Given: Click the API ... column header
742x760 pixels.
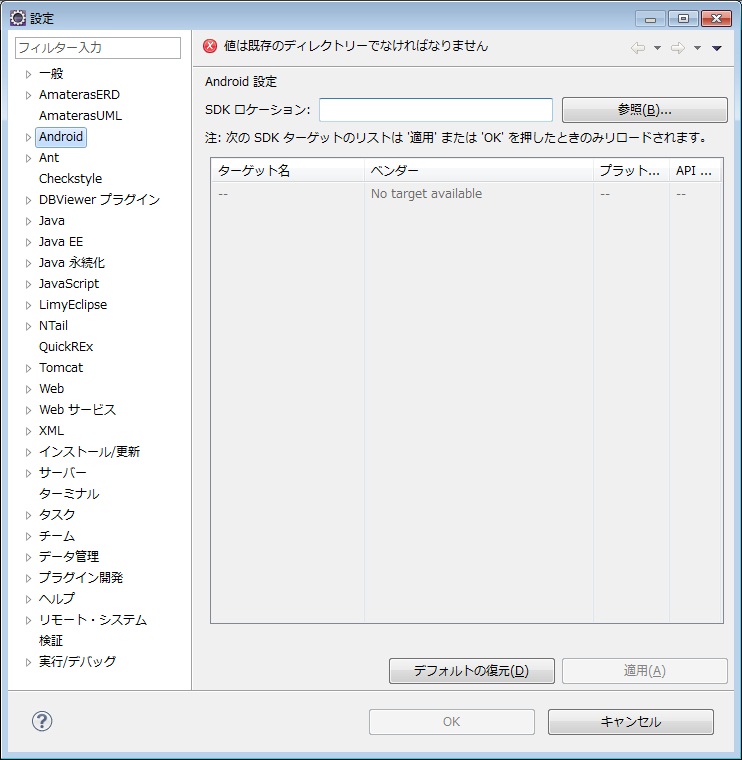Looking at the screenshot, I should click(695, 171).
